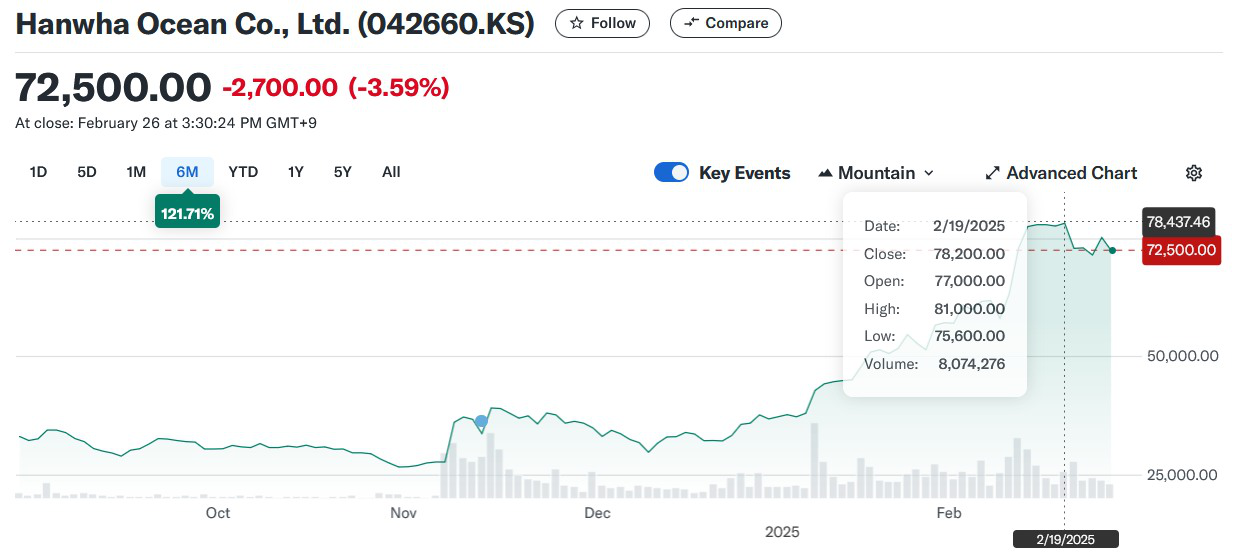Show the 1Y price history
Screen dimensions: 1234x556
[x=295, y=172]
